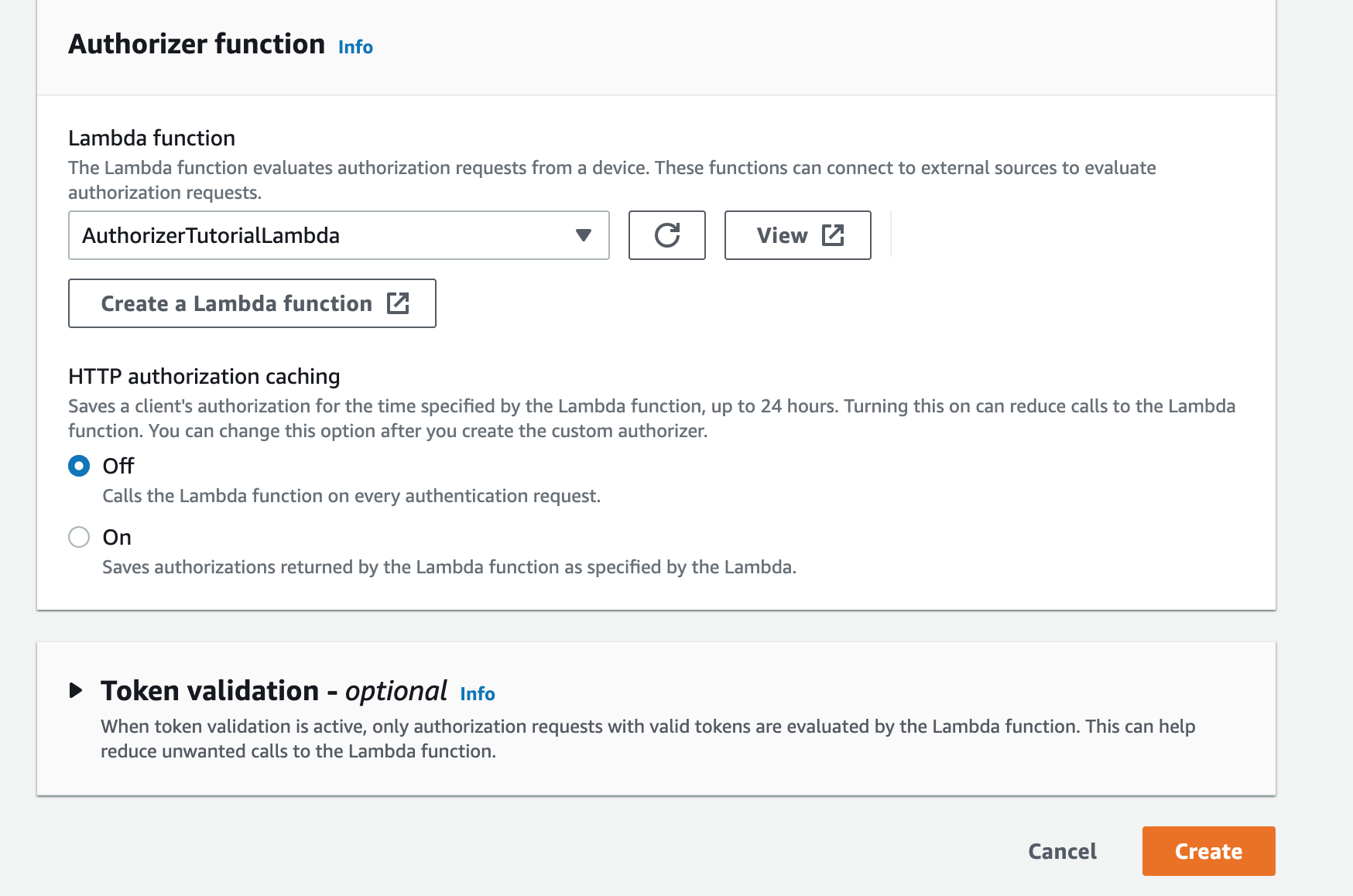Click the Authorizer function section heading
Screen dimensions: 1353x896
click(x=197, y=44)
